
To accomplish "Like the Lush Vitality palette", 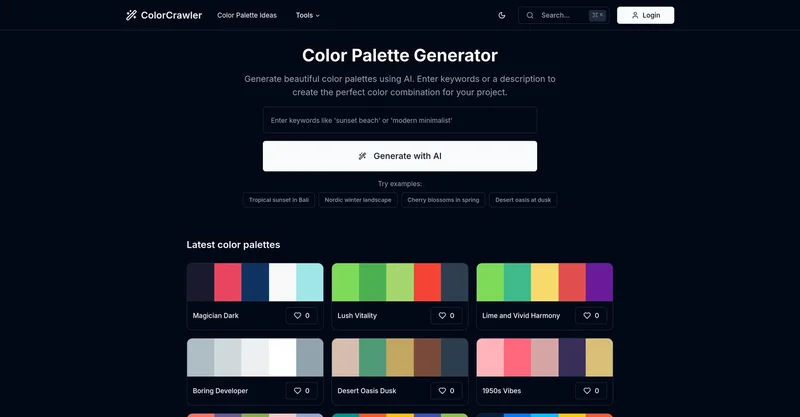I will (446, 315).
